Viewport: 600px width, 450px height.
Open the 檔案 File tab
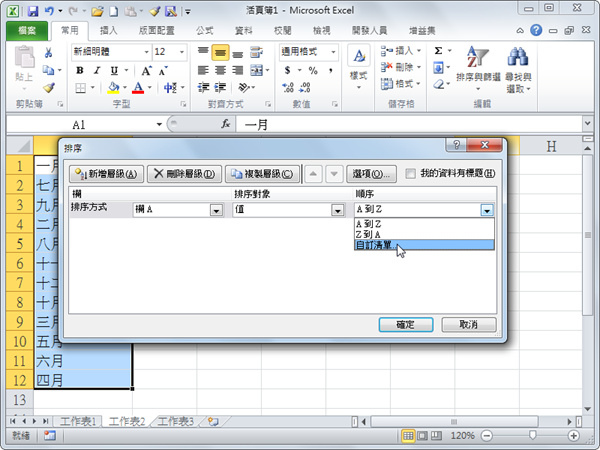click(x=27, y=31)
